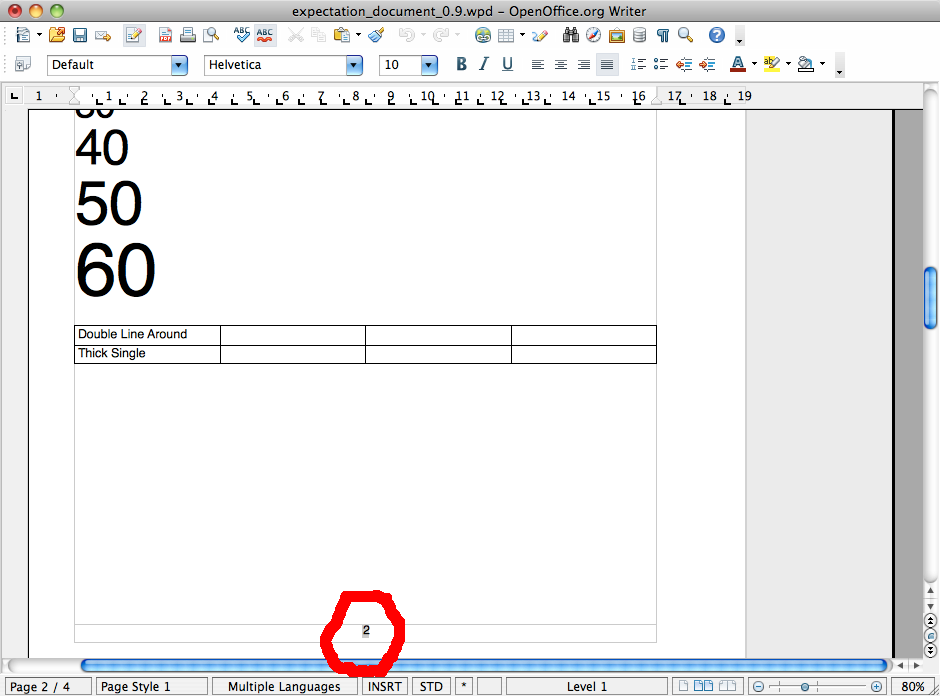
Task: Click the Data Sources database icon
Action: (x=639, y=36)
